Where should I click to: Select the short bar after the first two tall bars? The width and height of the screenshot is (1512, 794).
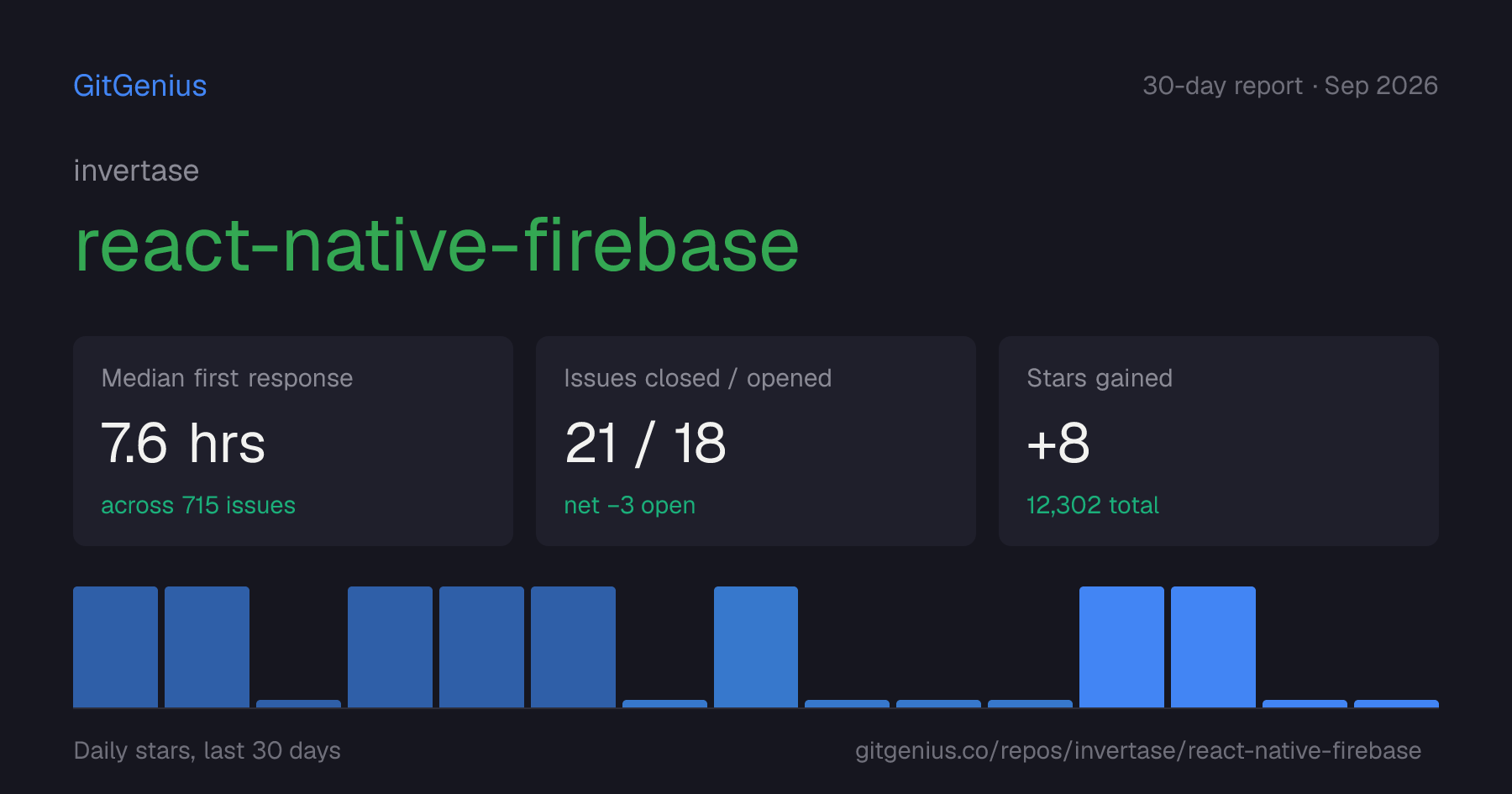point(298,704)
